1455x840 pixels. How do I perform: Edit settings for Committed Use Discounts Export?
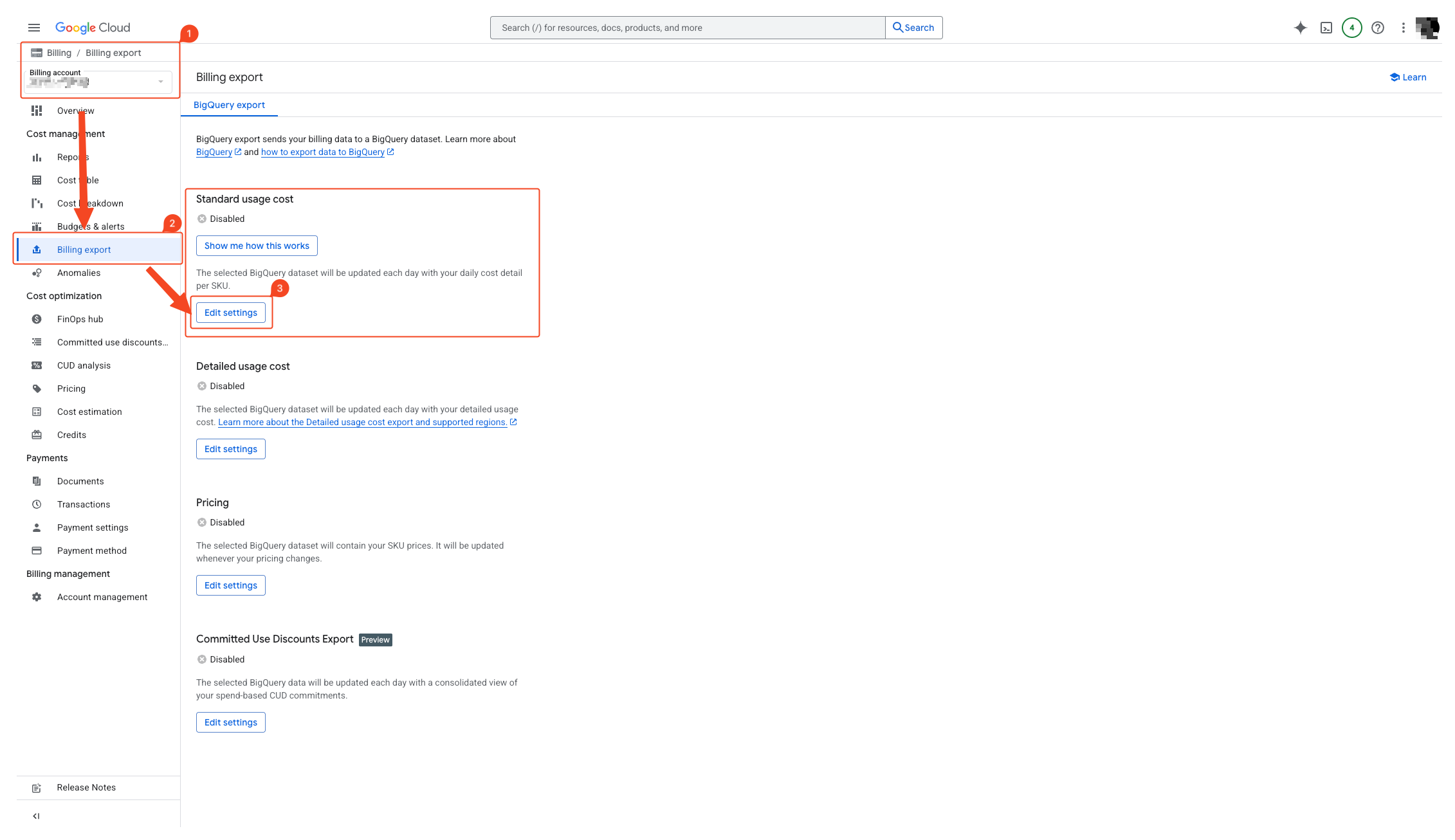click(x=231, y=722)
